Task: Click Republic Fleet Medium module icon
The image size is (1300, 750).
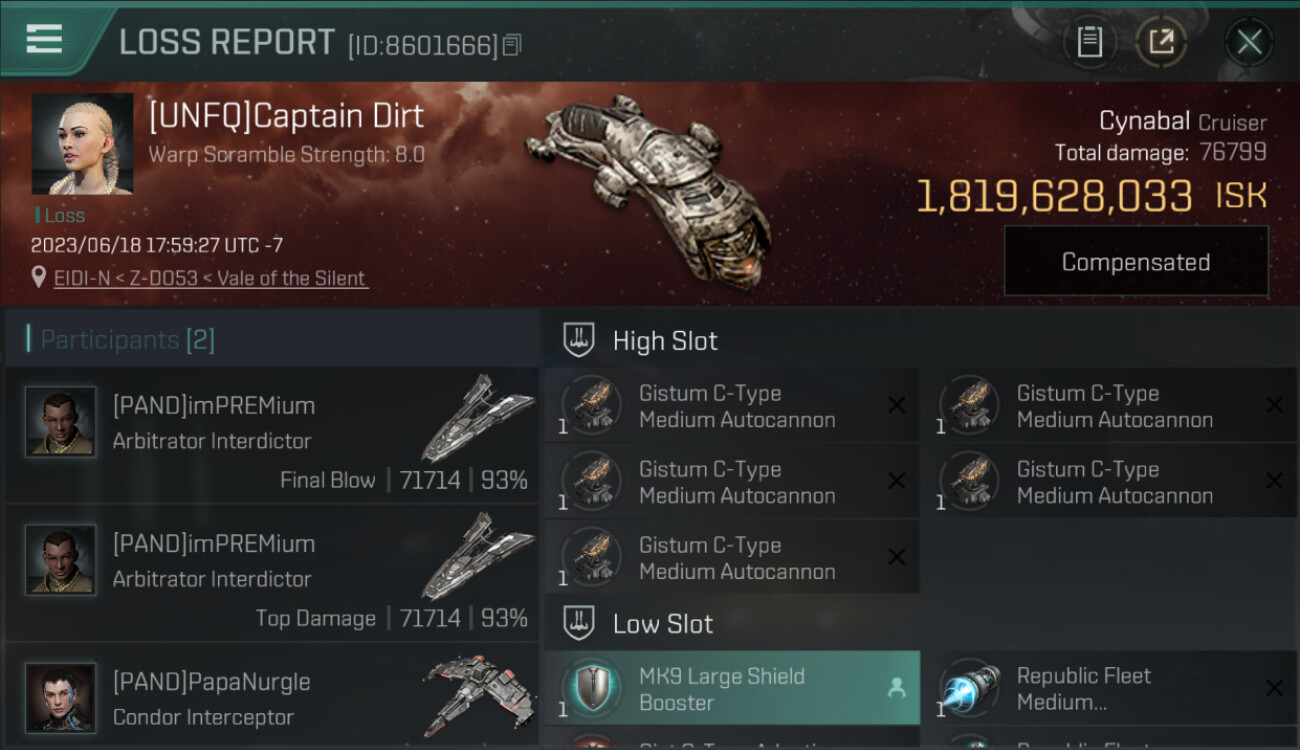Action: [x=969, y=688]
